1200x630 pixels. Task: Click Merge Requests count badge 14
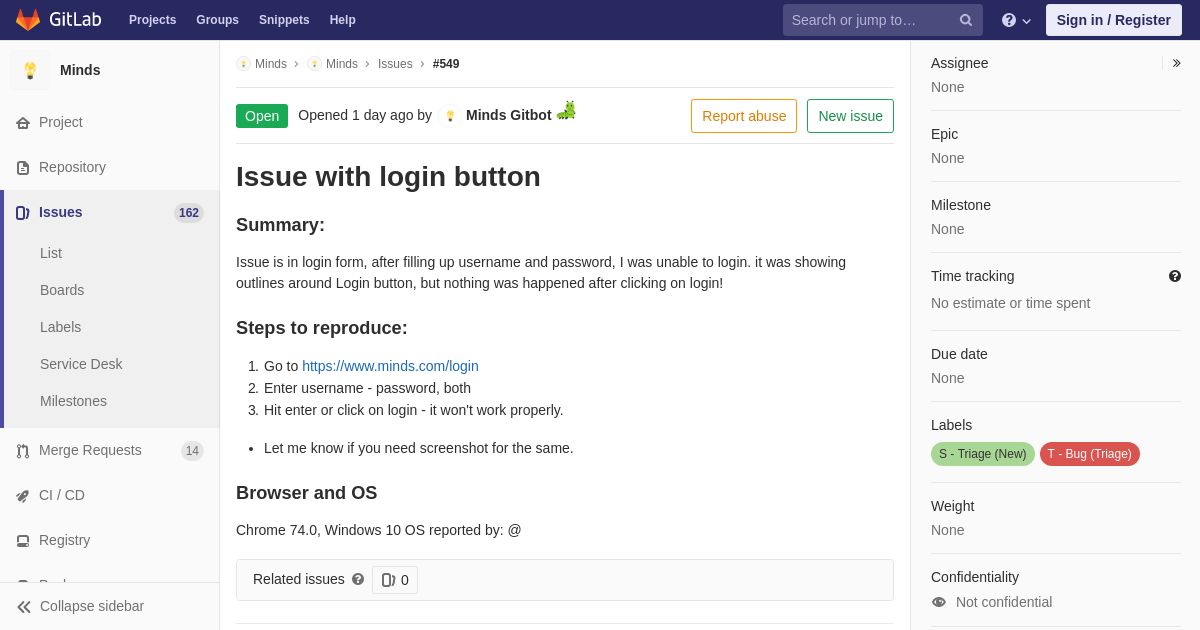click(x=192, y=451)
